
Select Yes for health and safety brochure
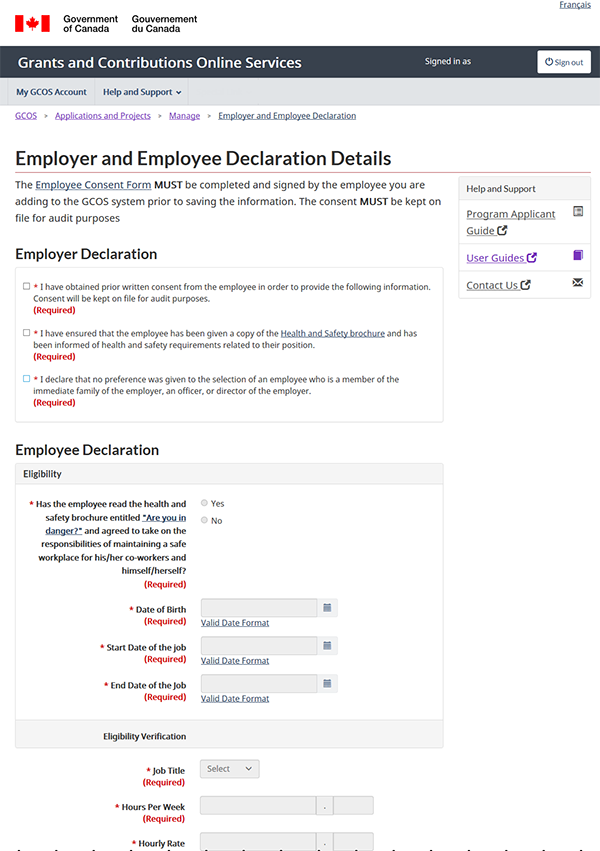[x=205, y=503]
